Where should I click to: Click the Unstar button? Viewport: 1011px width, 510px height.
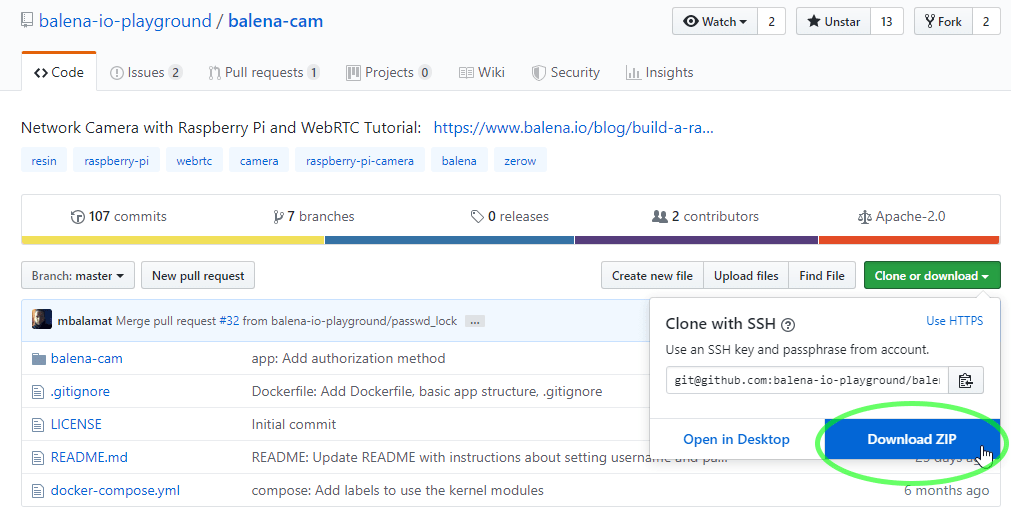pyautogui.click(x=833, y=22)
